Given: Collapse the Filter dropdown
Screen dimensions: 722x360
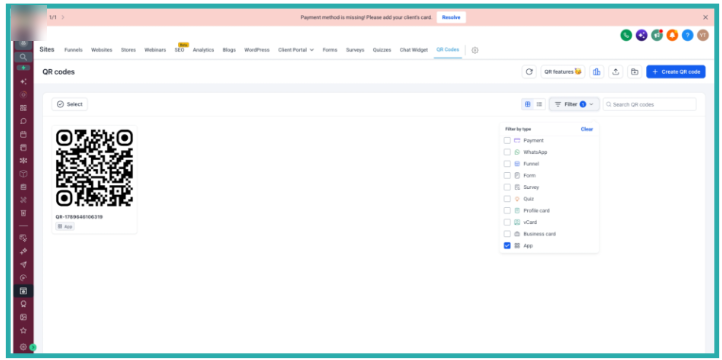Looking at the screenshot, I should 574,105.
